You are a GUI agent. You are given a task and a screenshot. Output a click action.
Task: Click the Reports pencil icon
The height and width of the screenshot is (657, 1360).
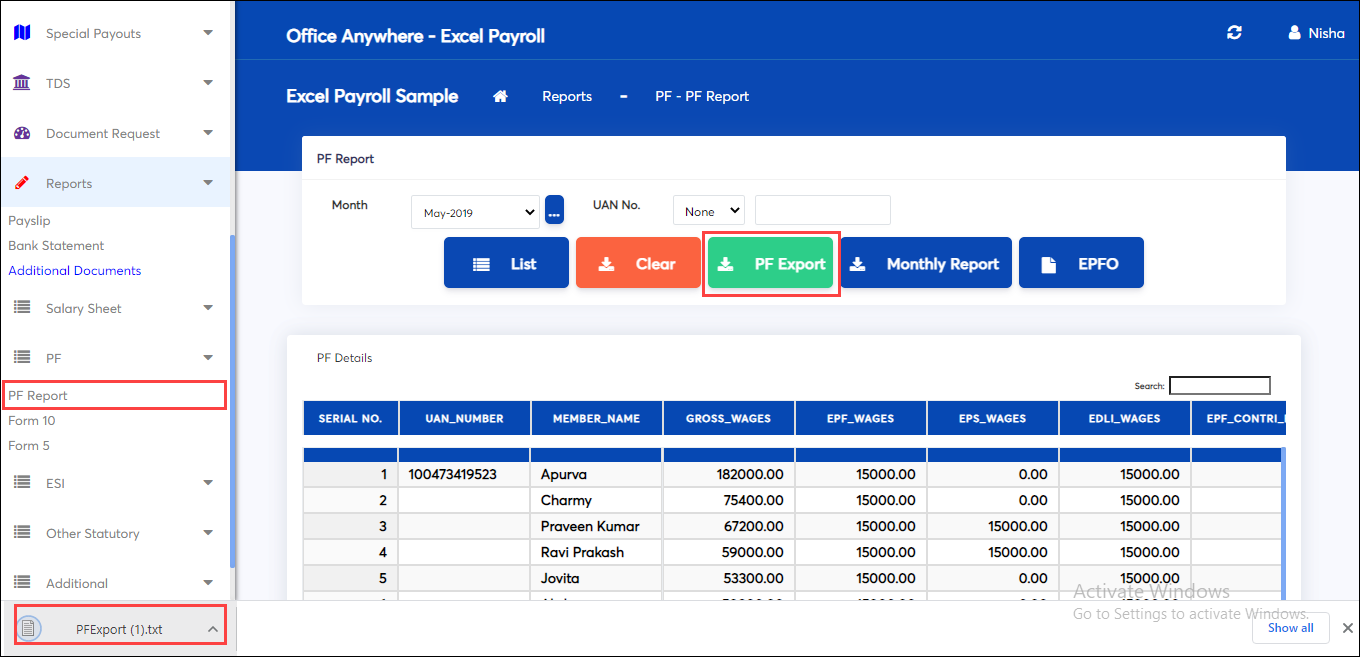[22, 183]
